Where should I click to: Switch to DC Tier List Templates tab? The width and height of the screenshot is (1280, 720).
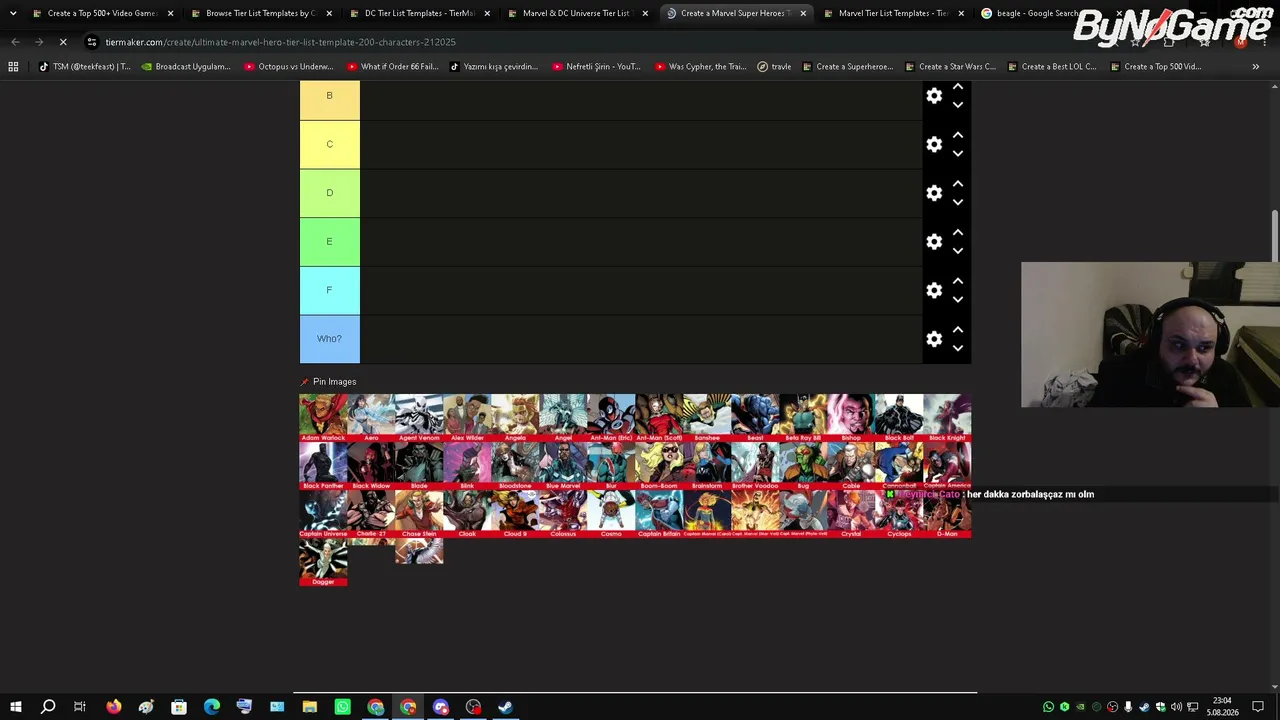[419, 14]
